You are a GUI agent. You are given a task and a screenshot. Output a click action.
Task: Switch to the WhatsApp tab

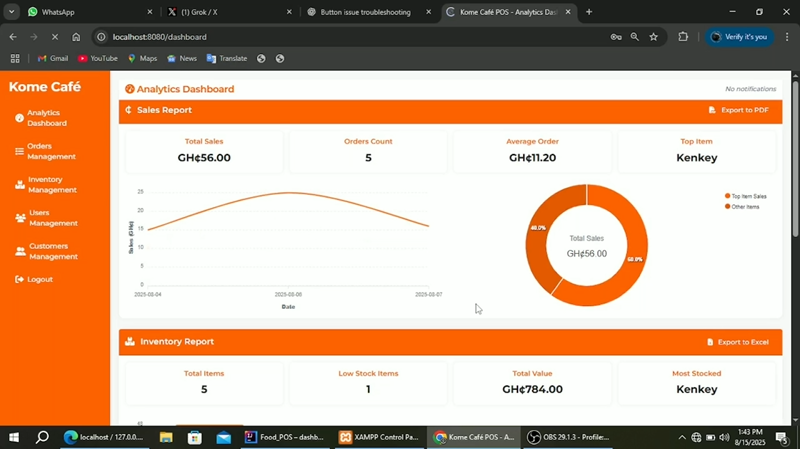[90, 12]
